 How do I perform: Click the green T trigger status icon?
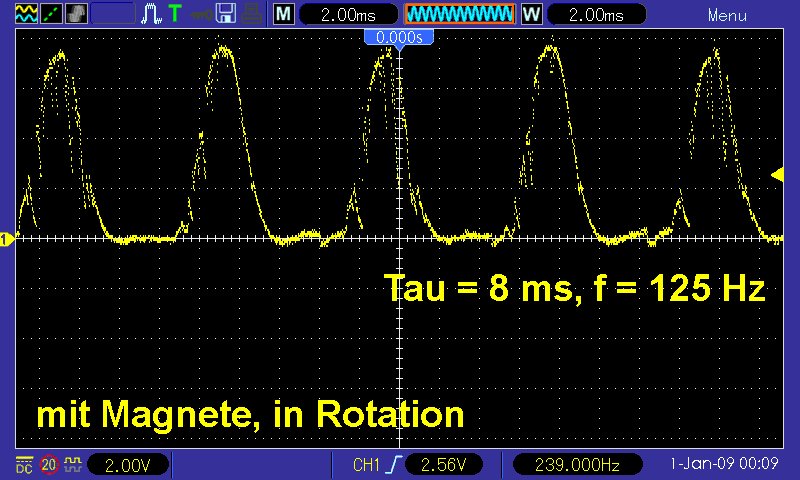pyautogui.click(x=175, y=14)
